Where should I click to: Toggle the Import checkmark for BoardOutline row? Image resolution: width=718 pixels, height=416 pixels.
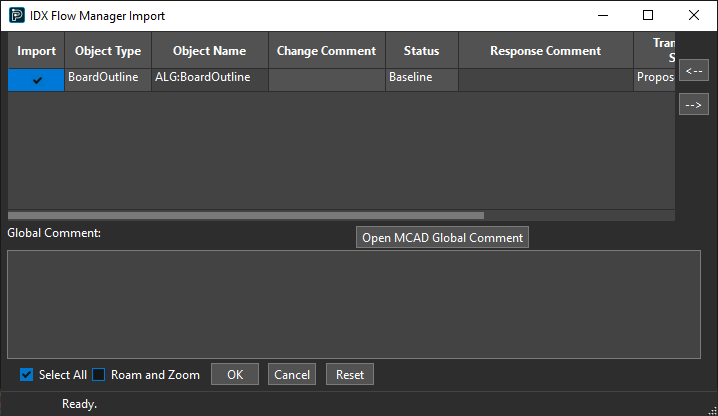pos(36,80)
